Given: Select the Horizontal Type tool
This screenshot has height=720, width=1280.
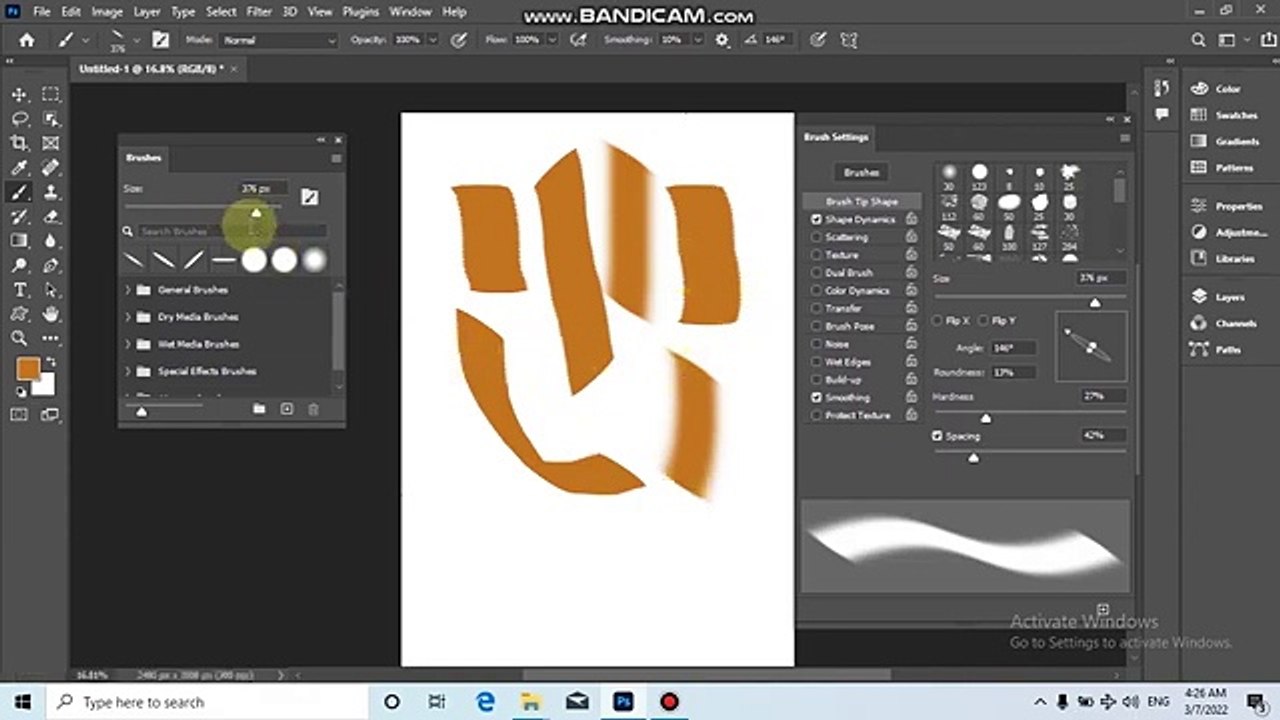Looking at the screenshot, I should 19,290.
